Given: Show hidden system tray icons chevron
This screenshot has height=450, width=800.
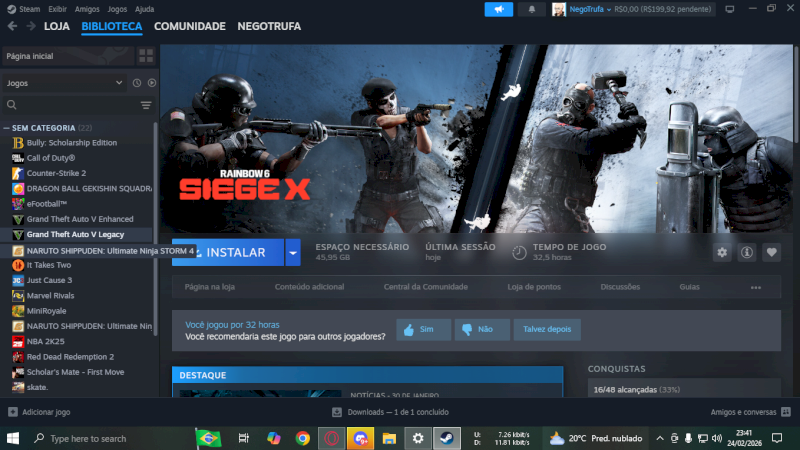Looking at the screenshot, I should click(660, 438).
